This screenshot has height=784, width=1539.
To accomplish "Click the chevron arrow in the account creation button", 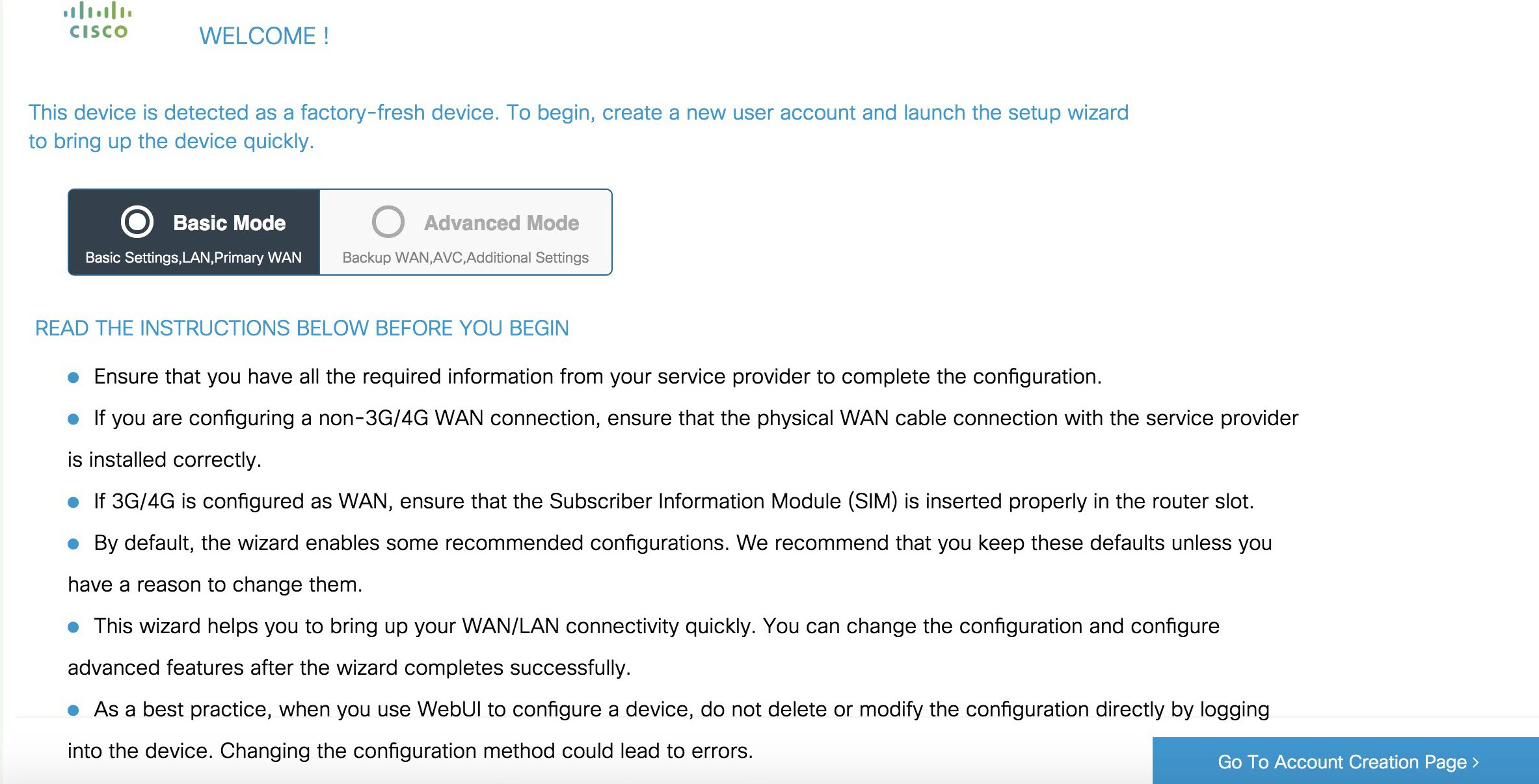I will coord(1475,762).
